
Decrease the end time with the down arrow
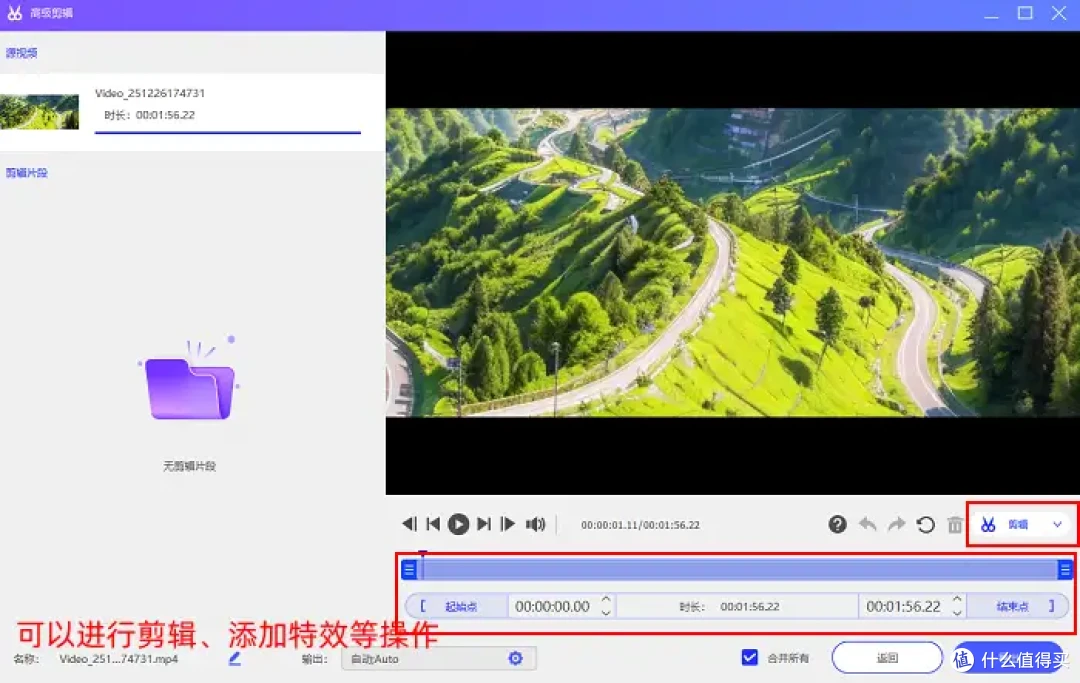[957, 612]
